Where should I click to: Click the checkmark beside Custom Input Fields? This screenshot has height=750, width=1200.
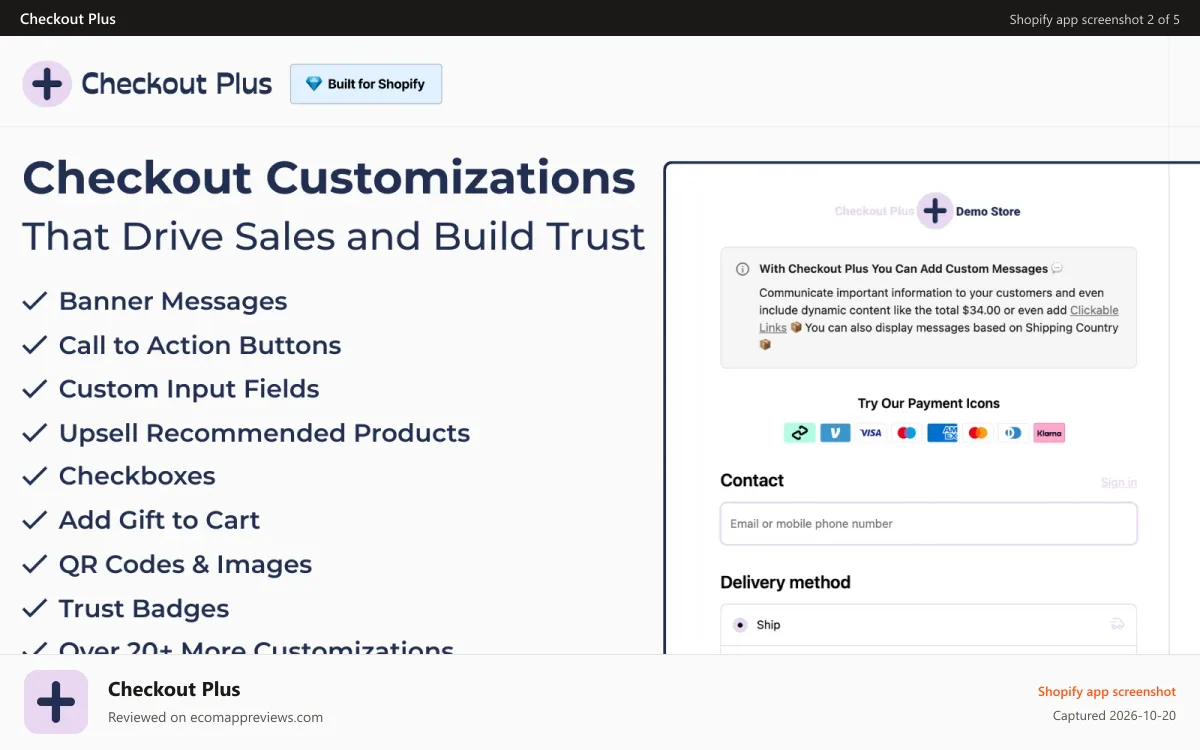pyautogui.click(x=35, y=389)
